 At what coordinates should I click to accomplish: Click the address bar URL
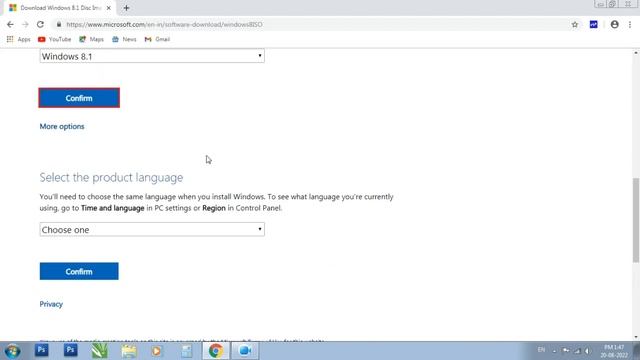pos(164,24)
